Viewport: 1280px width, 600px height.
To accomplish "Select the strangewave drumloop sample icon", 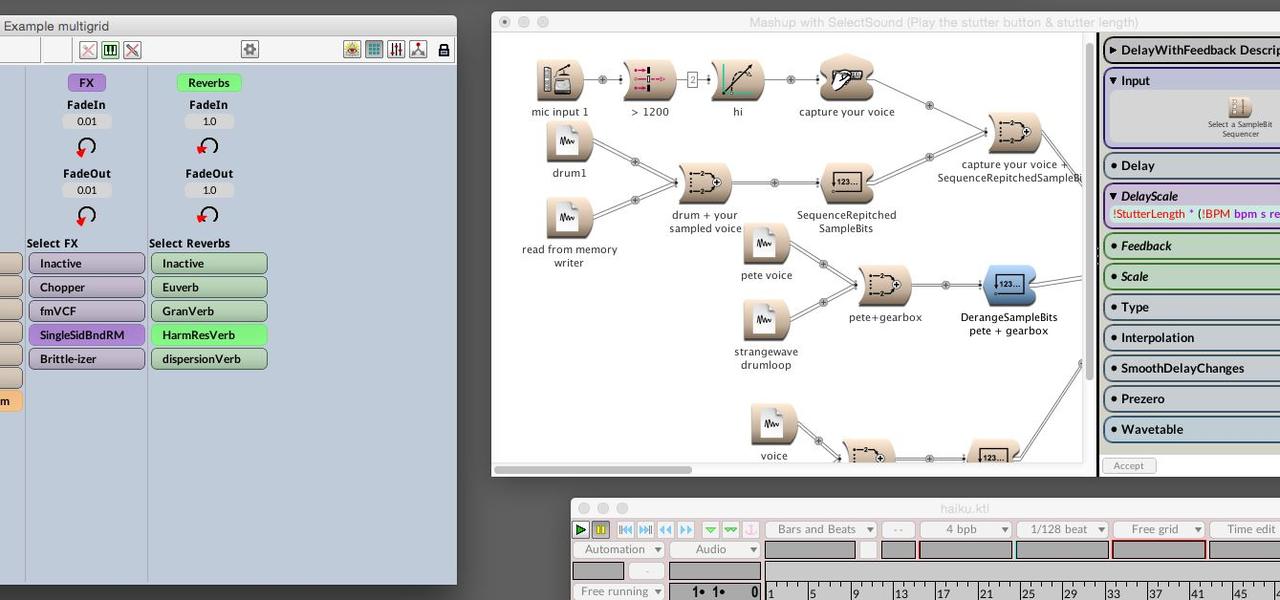I will point(766,320).
